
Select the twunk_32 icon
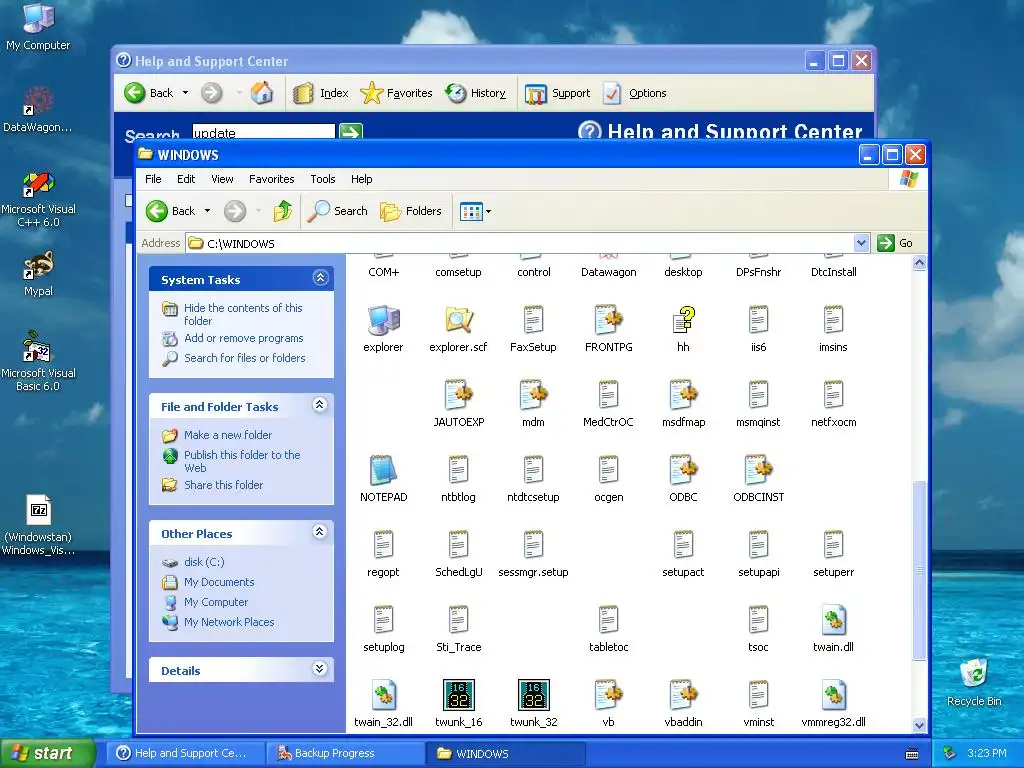[x=534, y=695]
